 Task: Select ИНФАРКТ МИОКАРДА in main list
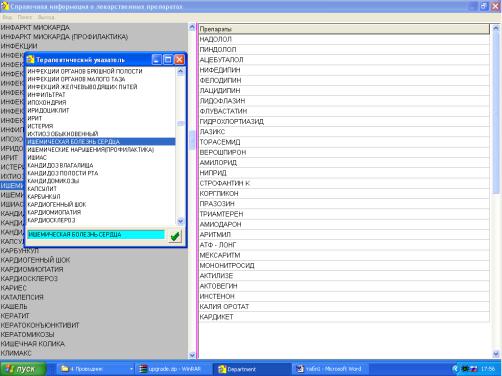tap(94, 27)
